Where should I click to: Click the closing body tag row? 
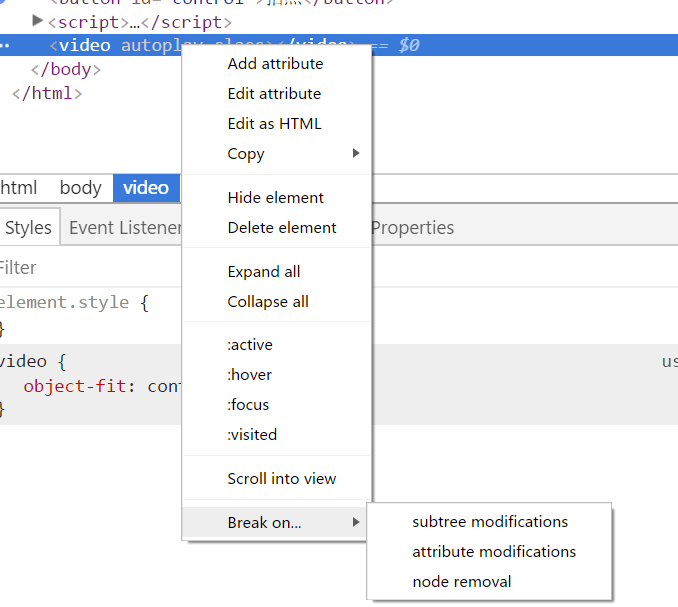tap(66, 69)
